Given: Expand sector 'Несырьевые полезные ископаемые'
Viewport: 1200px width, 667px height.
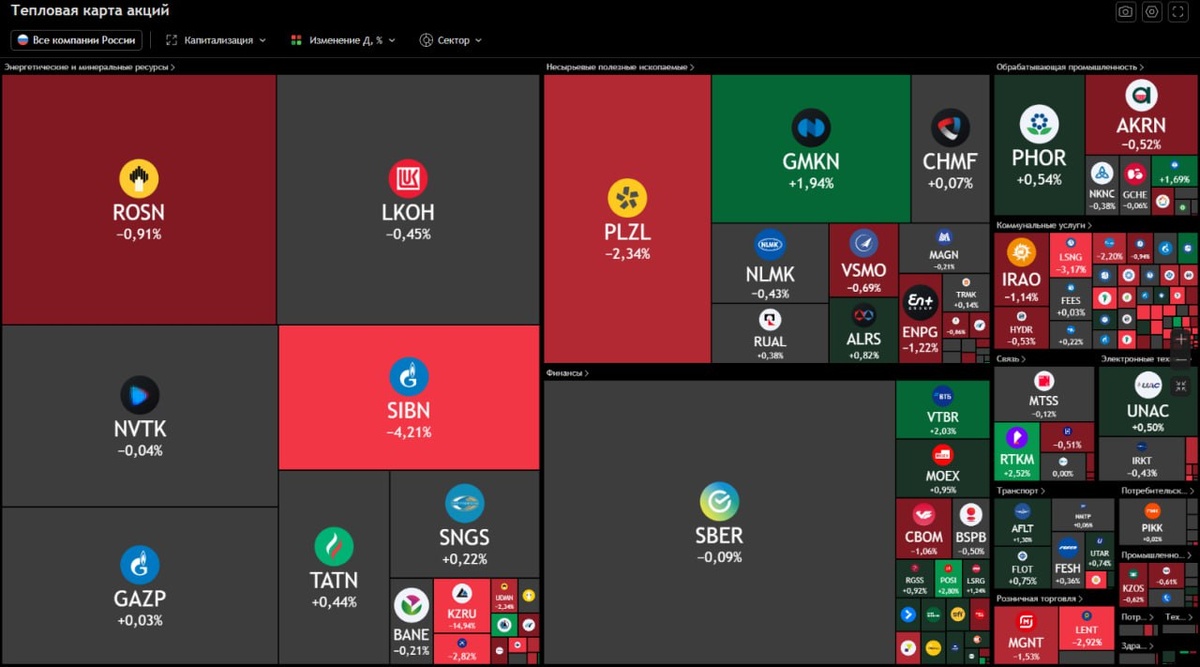Looking at the screenshot, I should (620, 67).
